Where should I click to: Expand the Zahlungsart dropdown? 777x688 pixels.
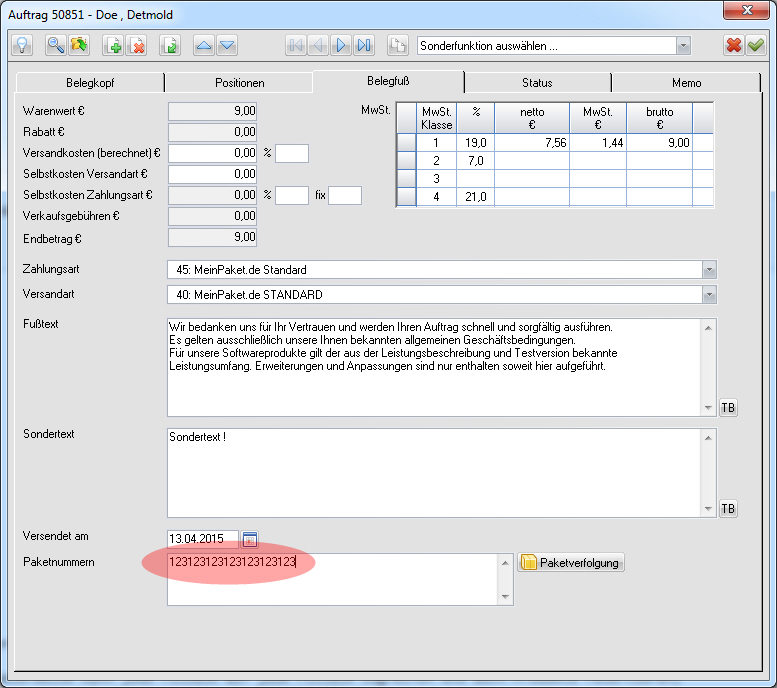pyautogui.click(x=709, y=270)
